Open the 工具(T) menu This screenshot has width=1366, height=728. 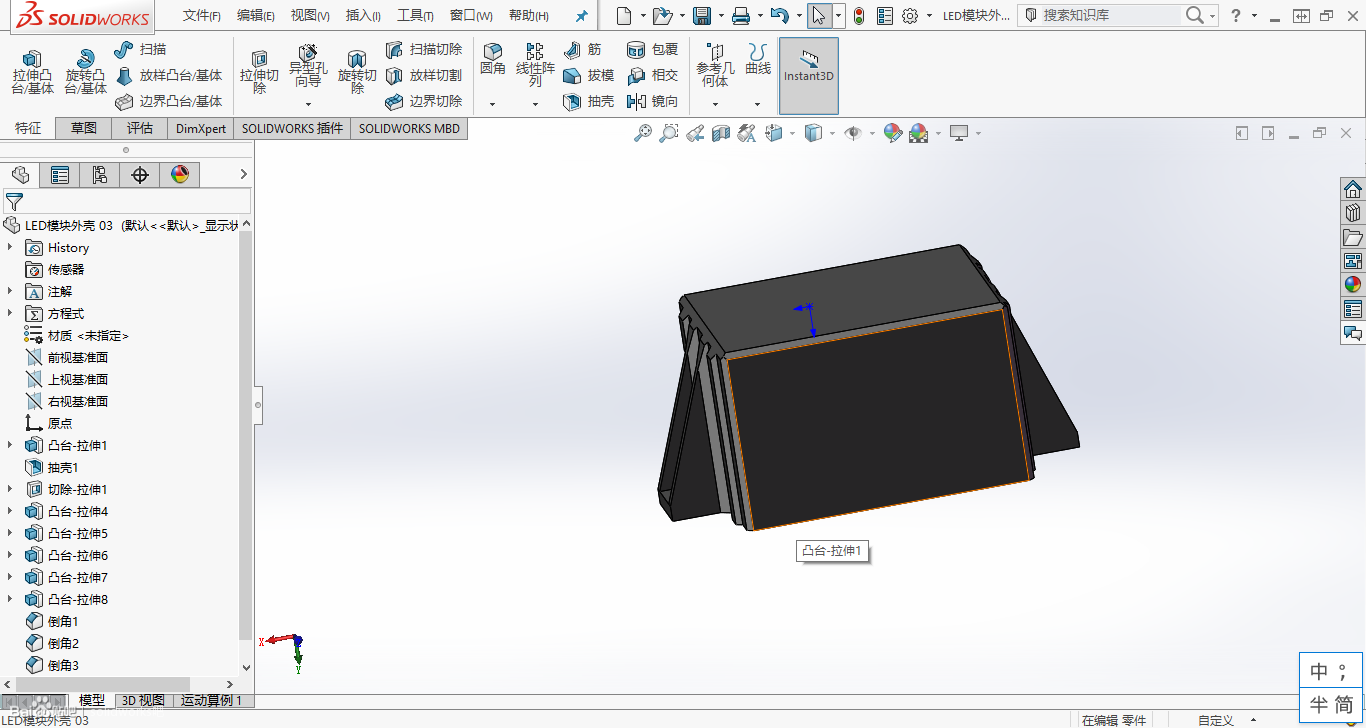coord(415,16)
